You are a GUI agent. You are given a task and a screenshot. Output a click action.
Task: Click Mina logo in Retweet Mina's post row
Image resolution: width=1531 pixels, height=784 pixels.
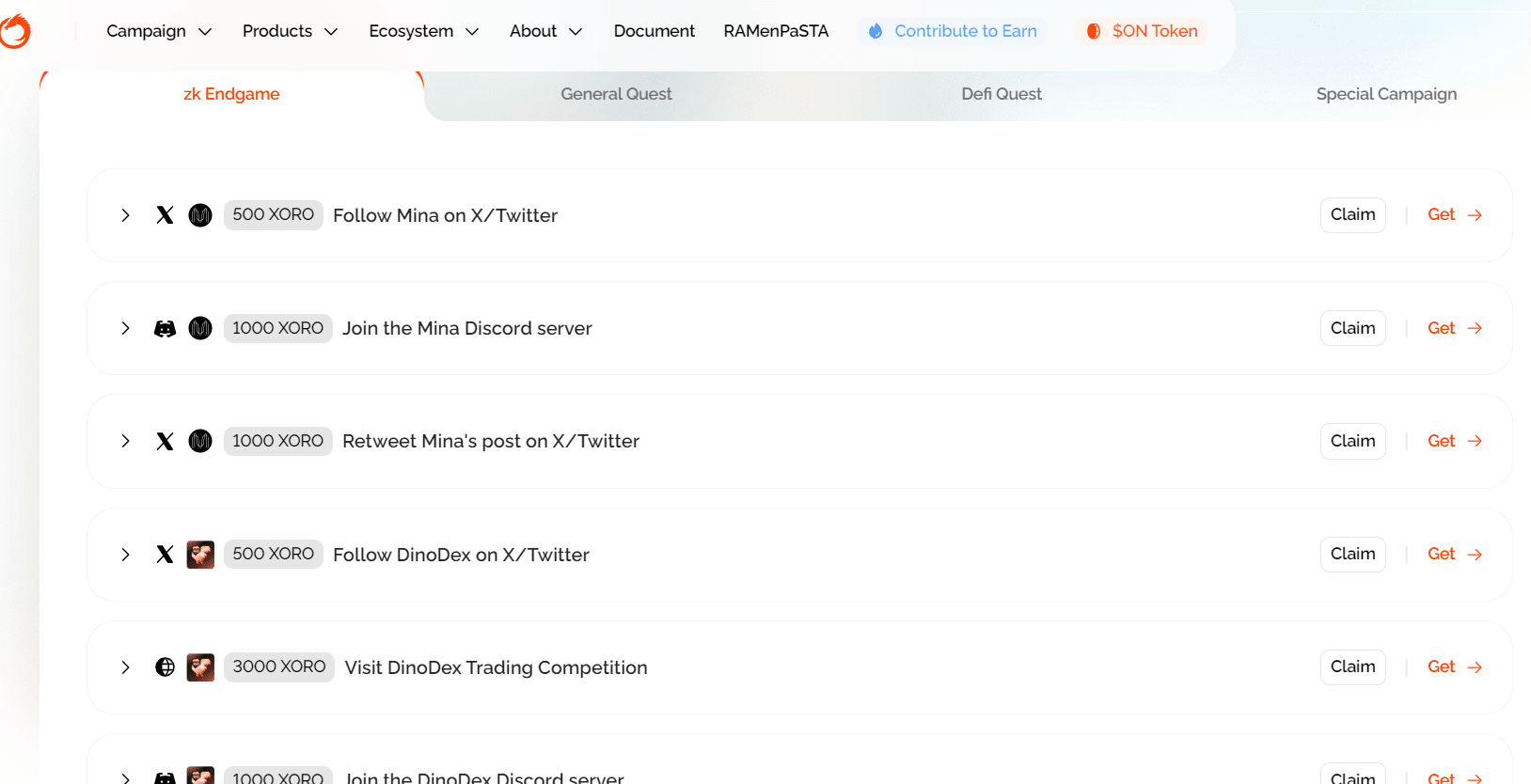click(200, 441)
